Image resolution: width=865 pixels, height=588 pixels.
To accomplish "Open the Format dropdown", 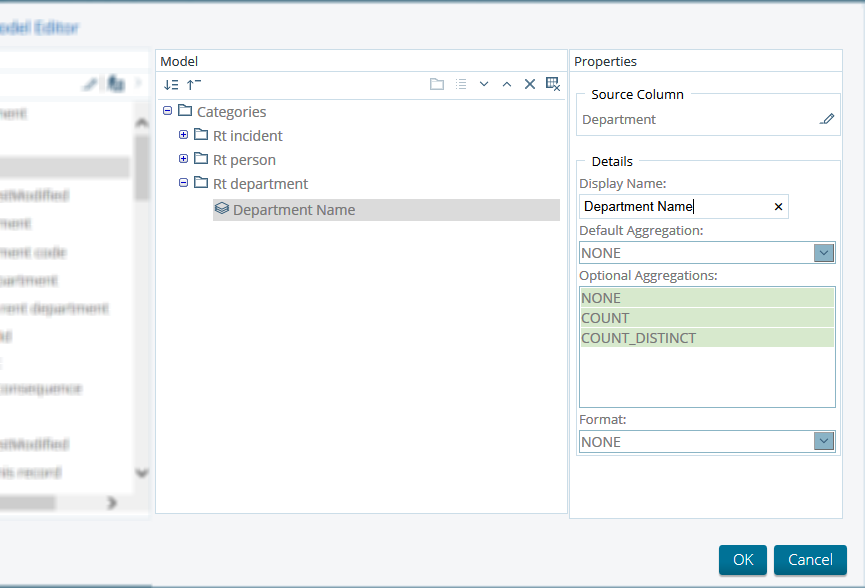I will [823, 441].
